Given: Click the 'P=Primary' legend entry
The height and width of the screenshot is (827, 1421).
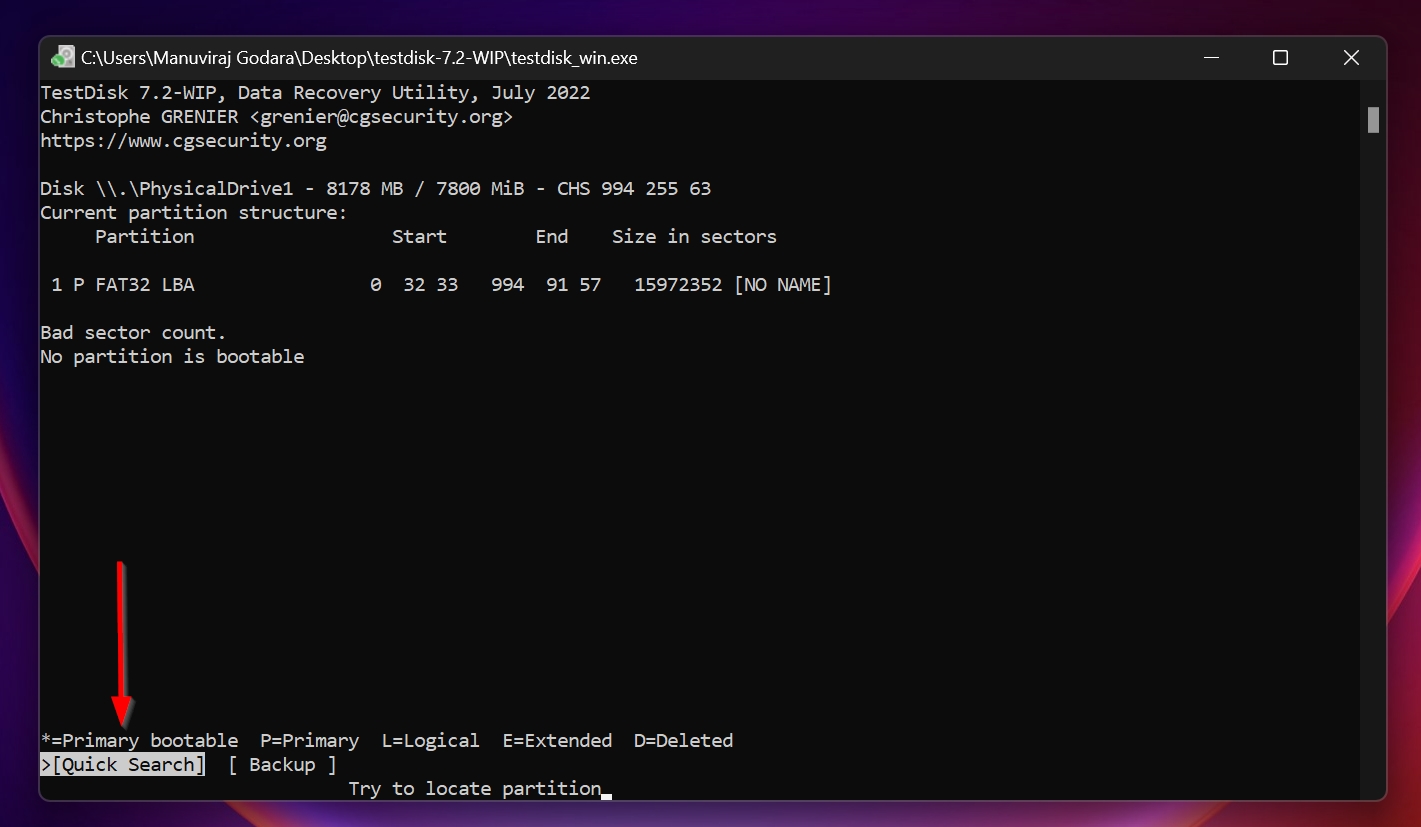Looking at the screenshot, I should pos(309,741).
